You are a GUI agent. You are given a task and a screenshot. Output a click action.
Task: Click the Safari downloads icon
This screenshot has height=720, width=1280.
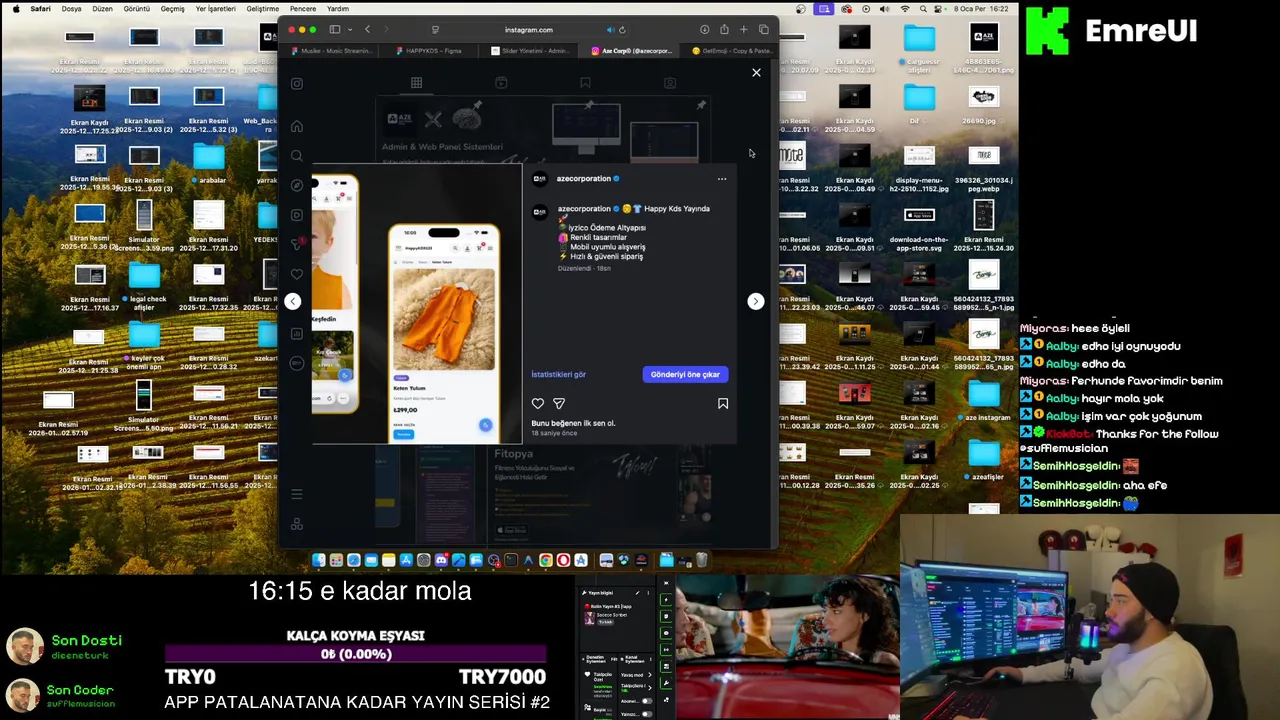704,30
